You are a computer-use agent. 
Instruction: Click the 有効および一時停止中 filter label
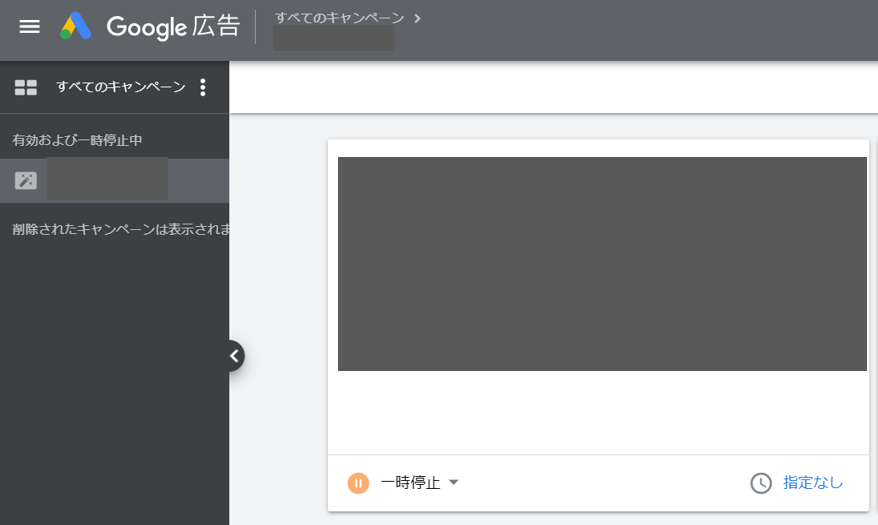(x=77, y=140)
